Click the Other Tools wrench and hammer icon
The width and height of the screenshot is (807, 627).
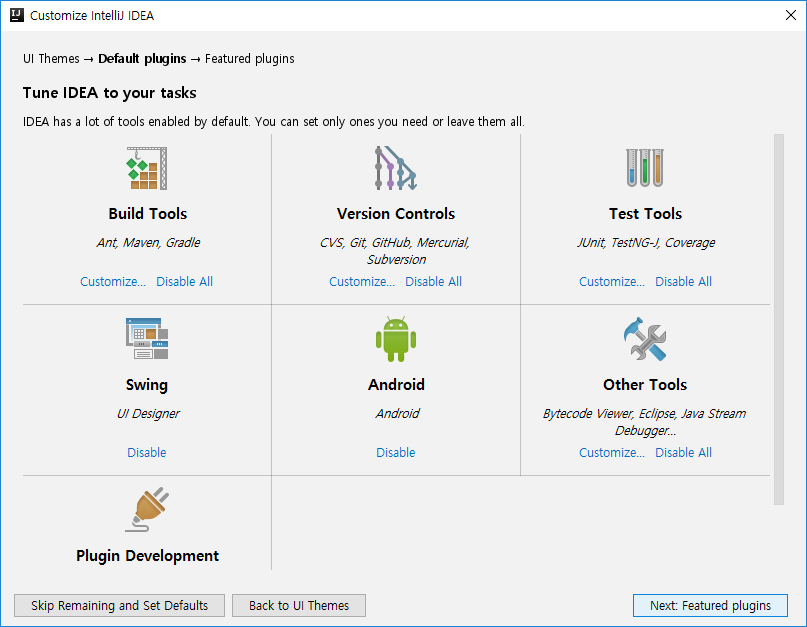pos(645,339)
